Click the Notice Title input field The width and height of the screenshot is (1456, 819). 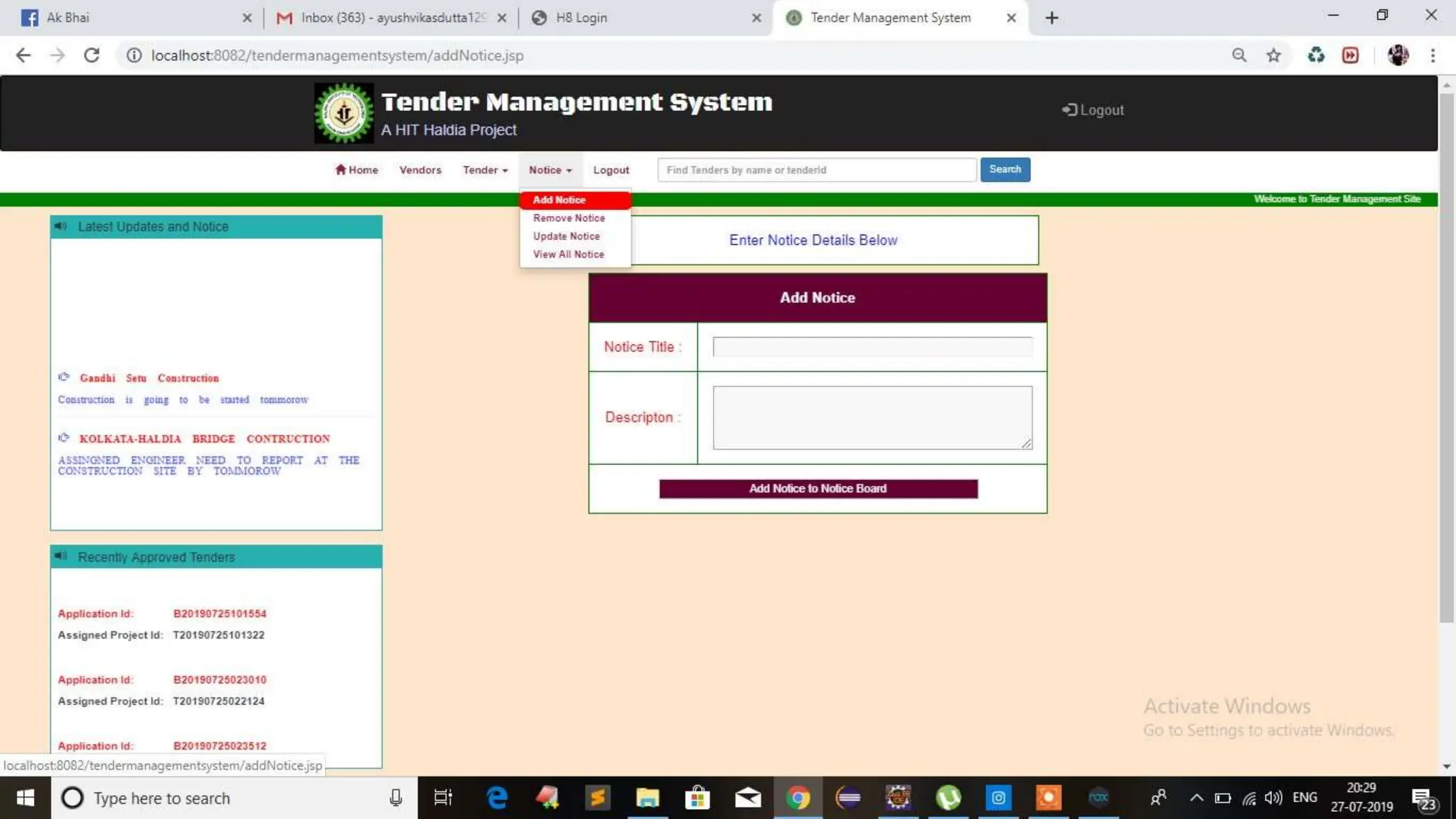point(872,347)
